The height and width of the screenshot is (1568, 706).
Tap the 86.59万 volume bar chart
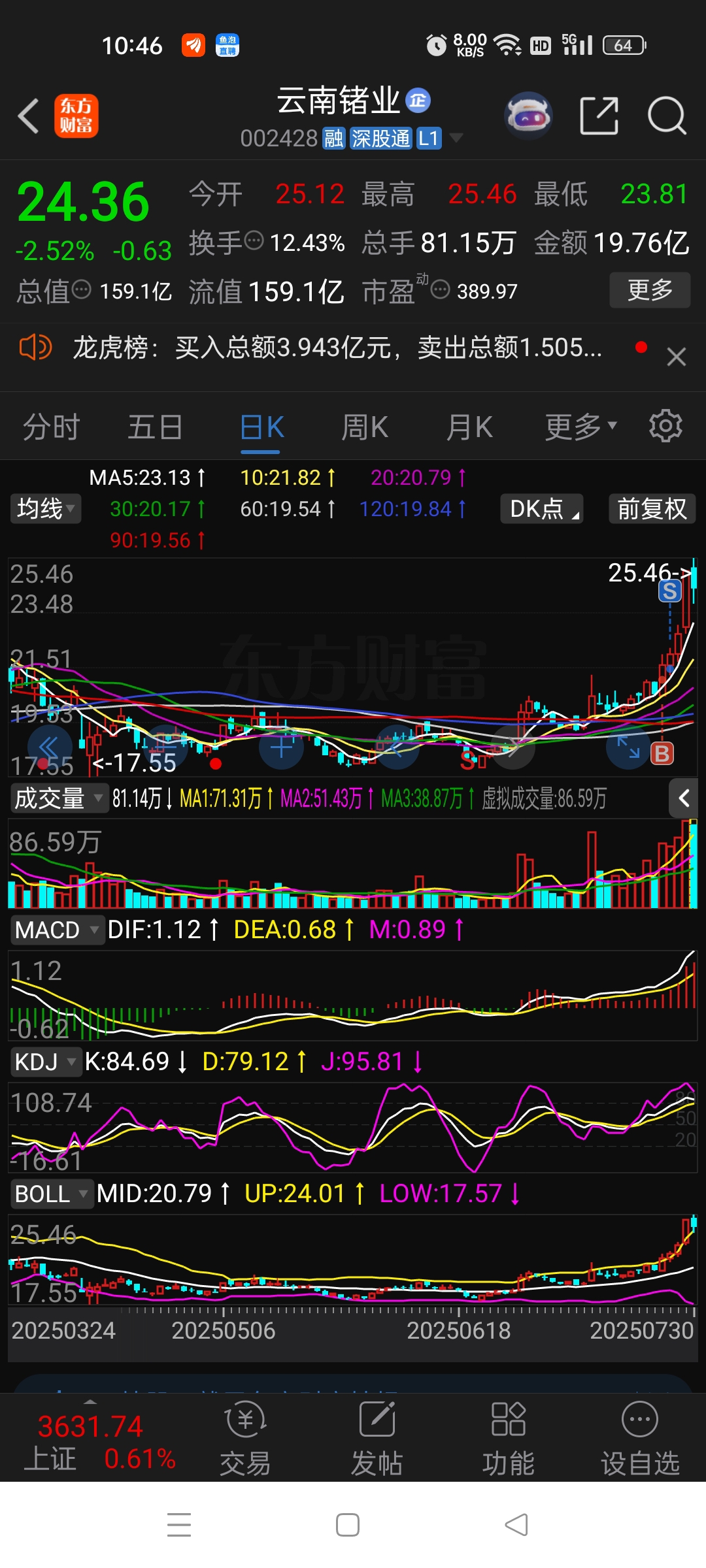[353, 864]
